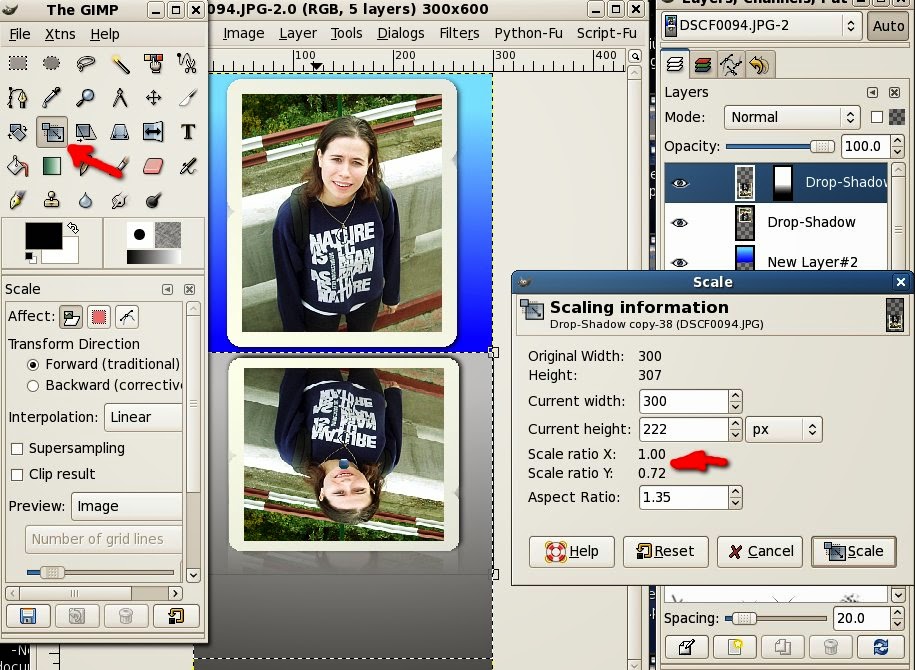Select the Eraser tool

pos(153,166)
